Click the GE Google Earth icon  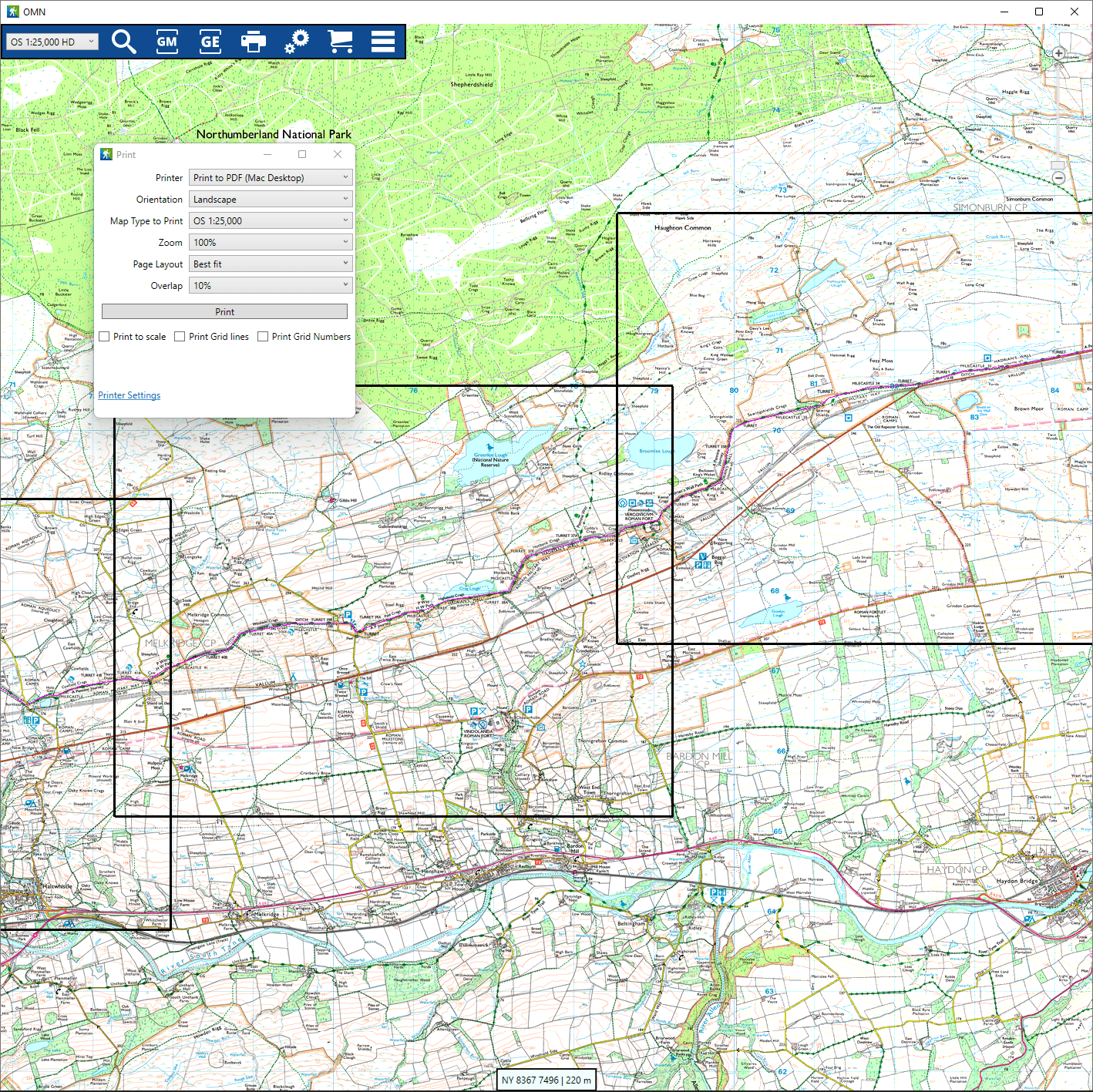click(x=210, y=42)
